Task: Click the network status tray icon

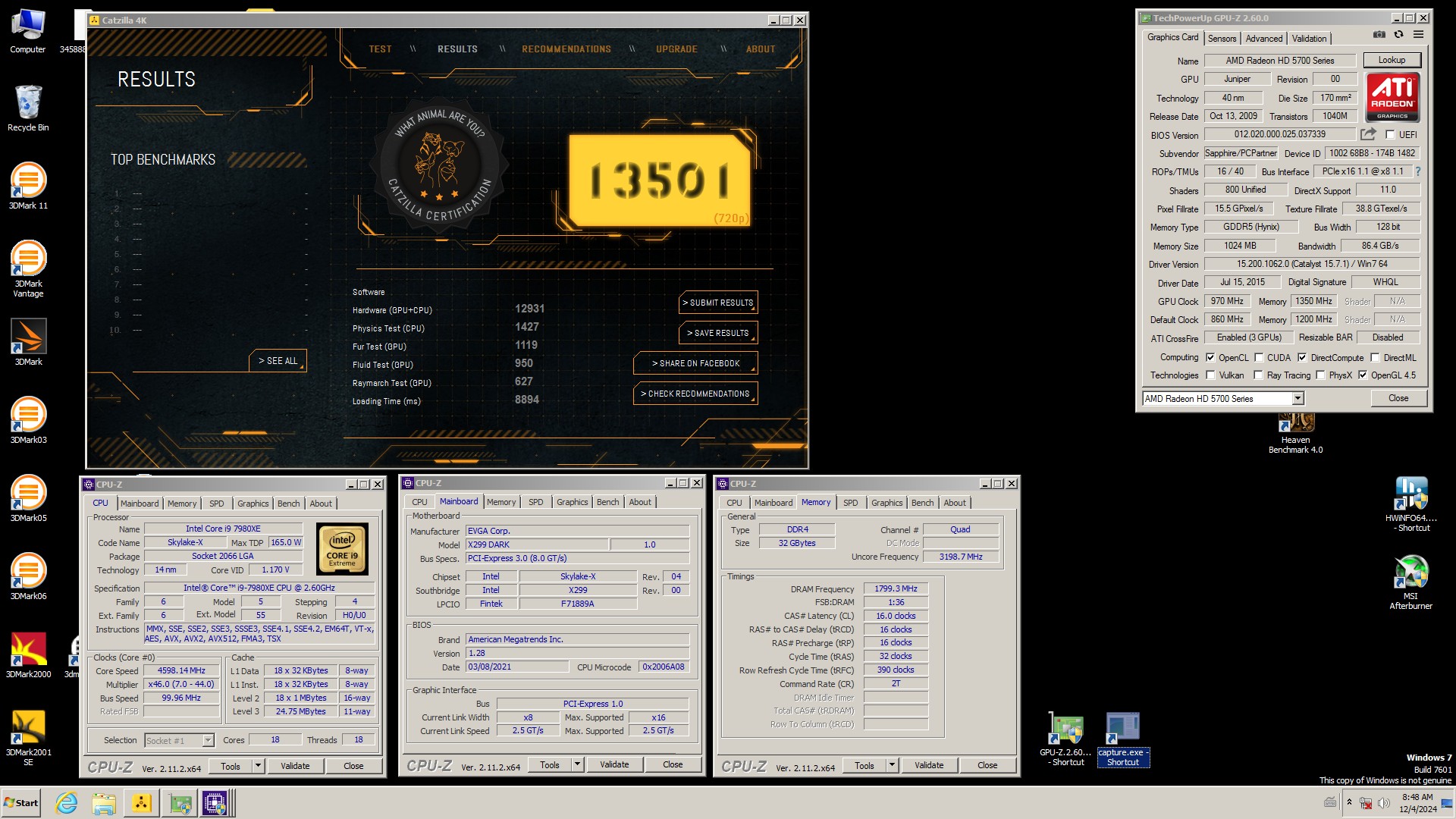Action: (x=1366, y=802)
